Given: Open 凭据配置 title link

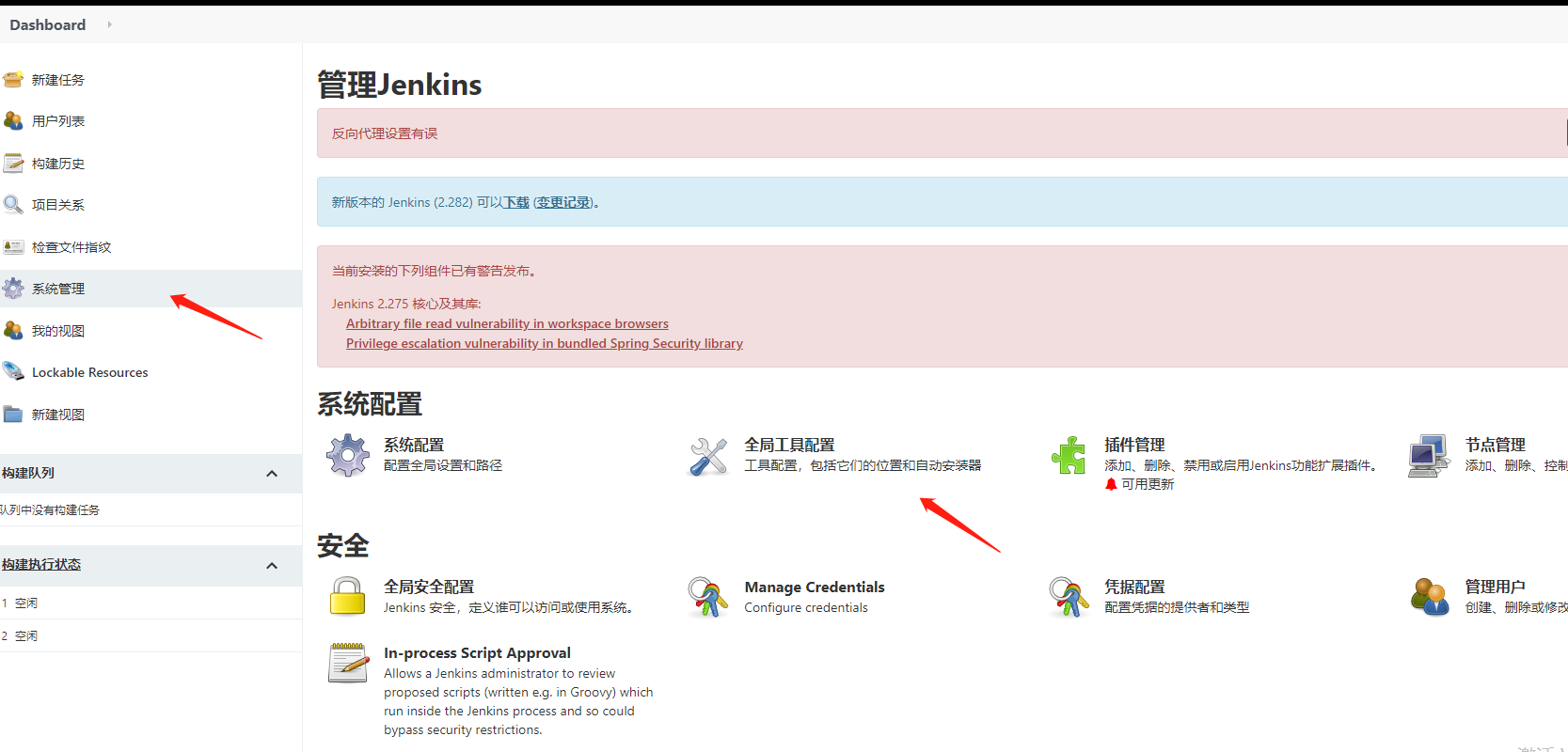Looking at the screenshot, I should [x=1134, y=587].
